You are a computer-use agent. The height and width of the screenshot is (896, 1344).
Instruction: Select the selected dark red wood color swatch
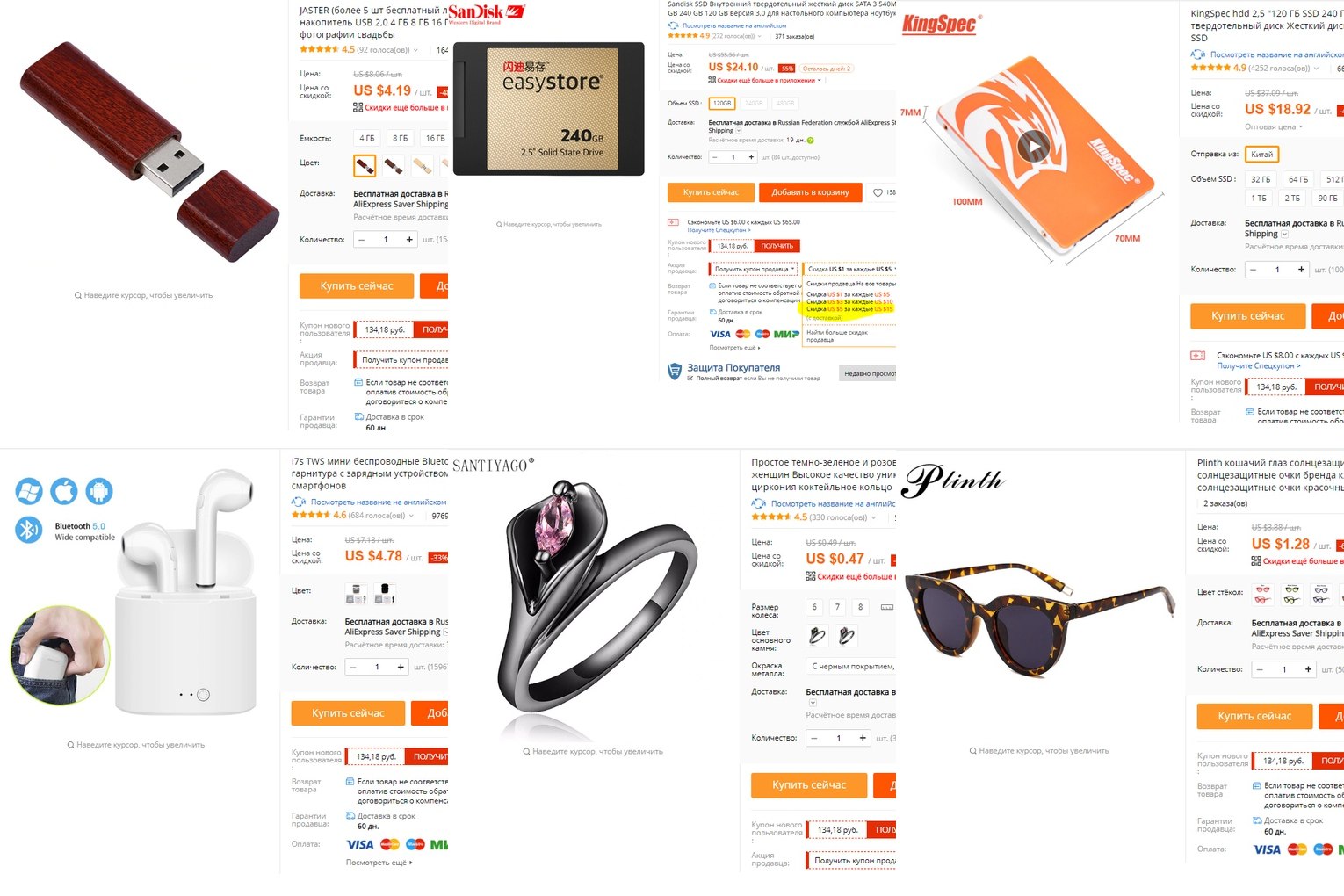click(365, 165)
